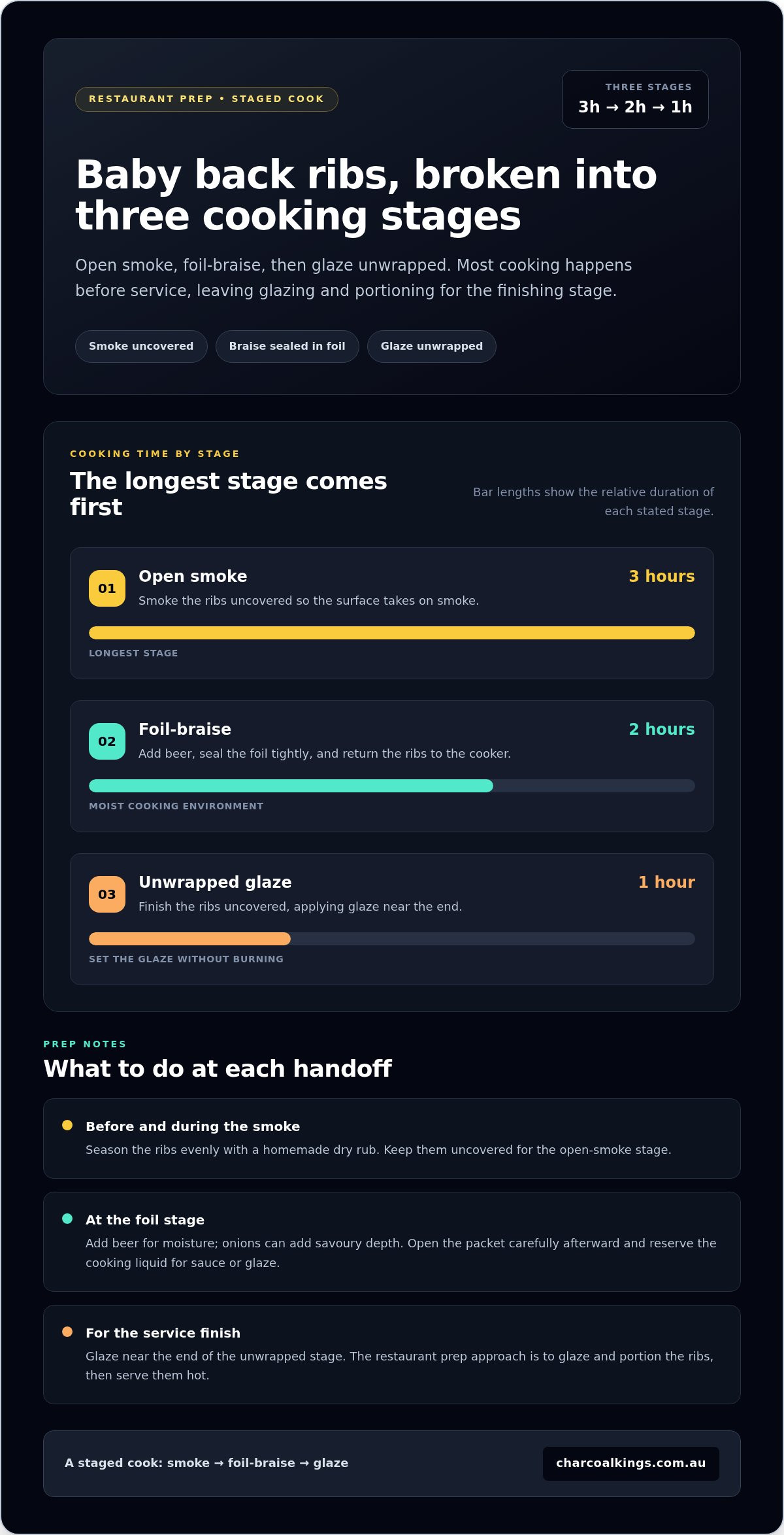Click the Restaurant Prep Staged Cook tag

point(206,99)
